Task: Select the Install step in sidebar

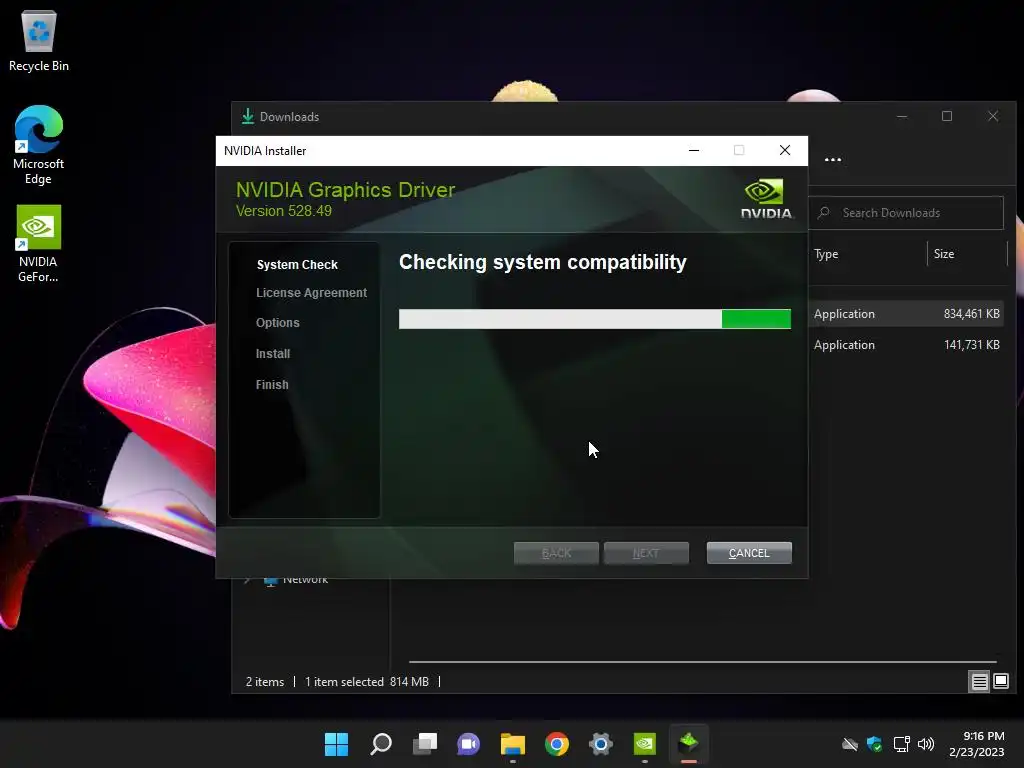Action: 273,353
